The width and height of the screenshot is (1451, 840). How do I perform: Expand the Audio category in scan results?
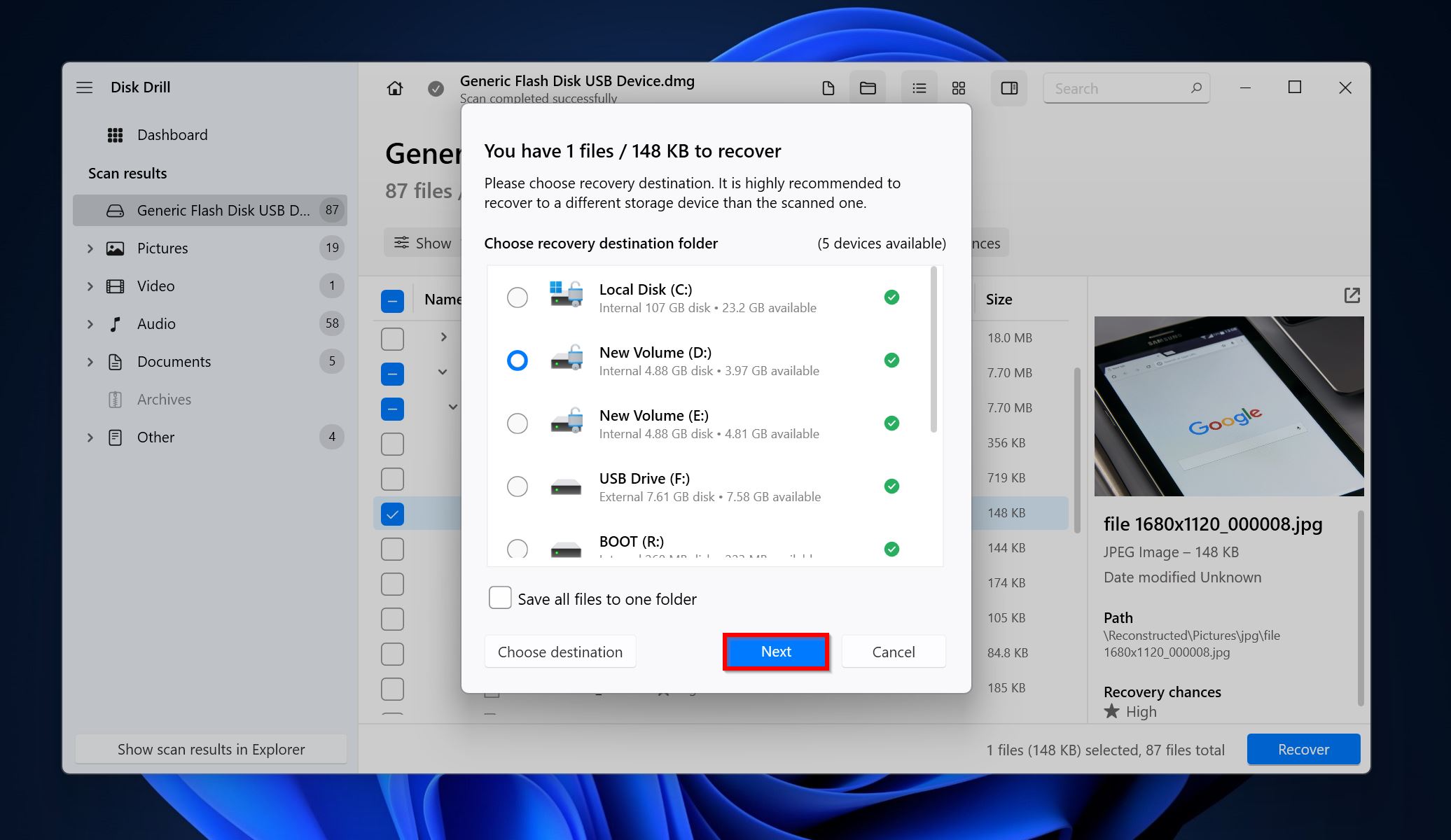click(90, 323)
